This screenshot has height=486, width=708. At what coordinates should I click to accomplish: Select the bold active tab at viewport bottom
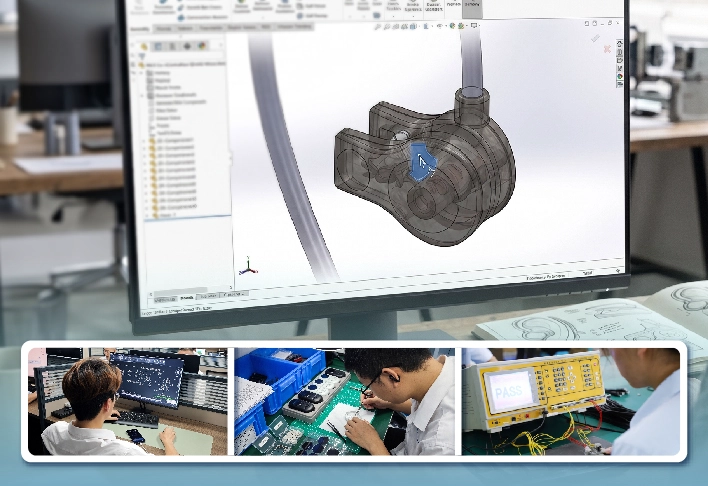pyautogui.click(x=187, y=298)
